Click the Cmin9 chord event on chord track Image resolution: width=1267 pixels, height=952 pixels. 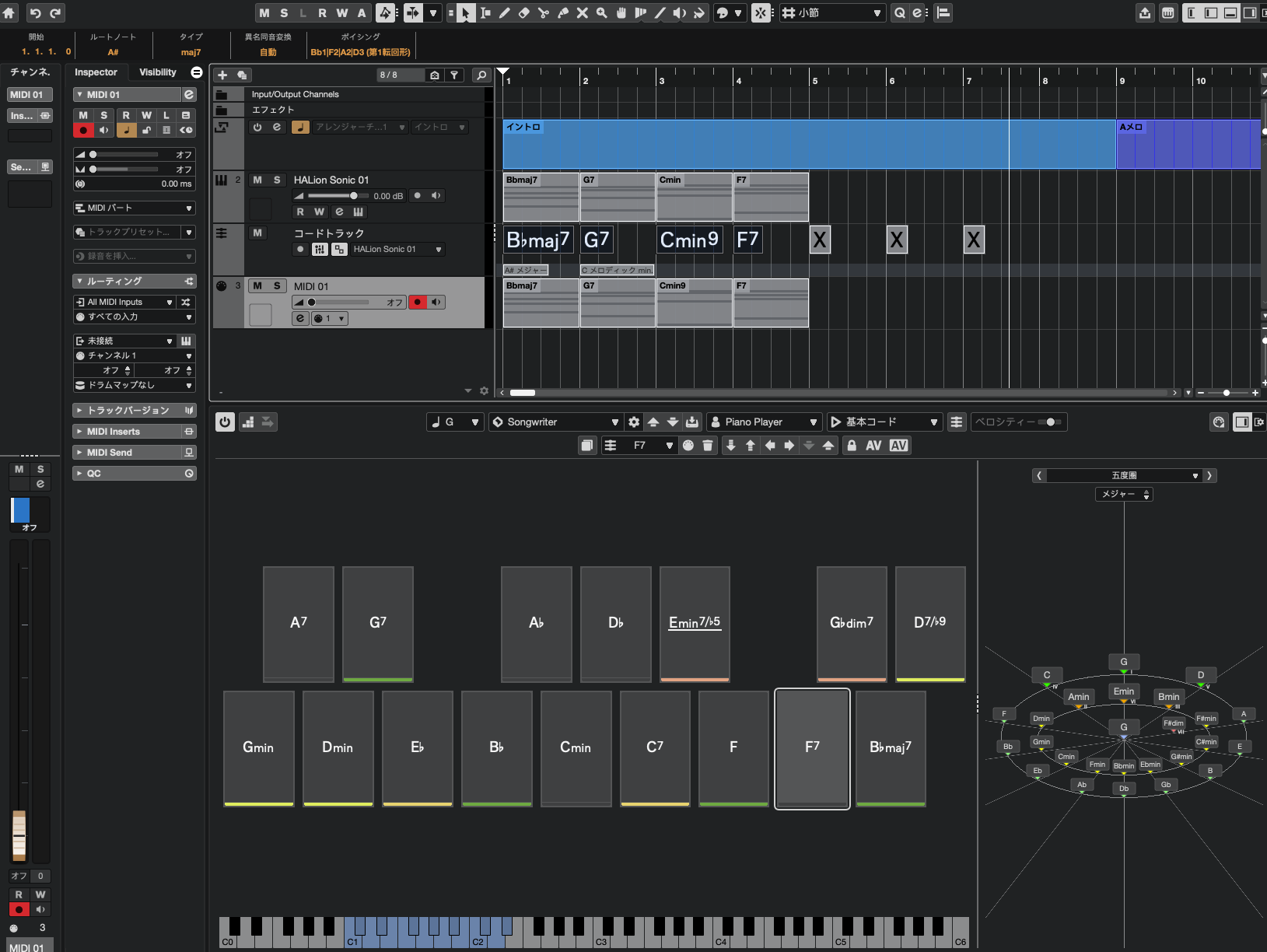689,240
